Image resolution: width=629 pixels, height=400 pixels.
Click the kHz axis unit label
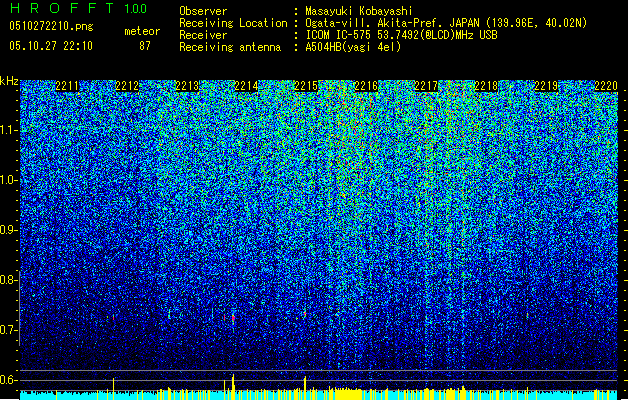9,81
